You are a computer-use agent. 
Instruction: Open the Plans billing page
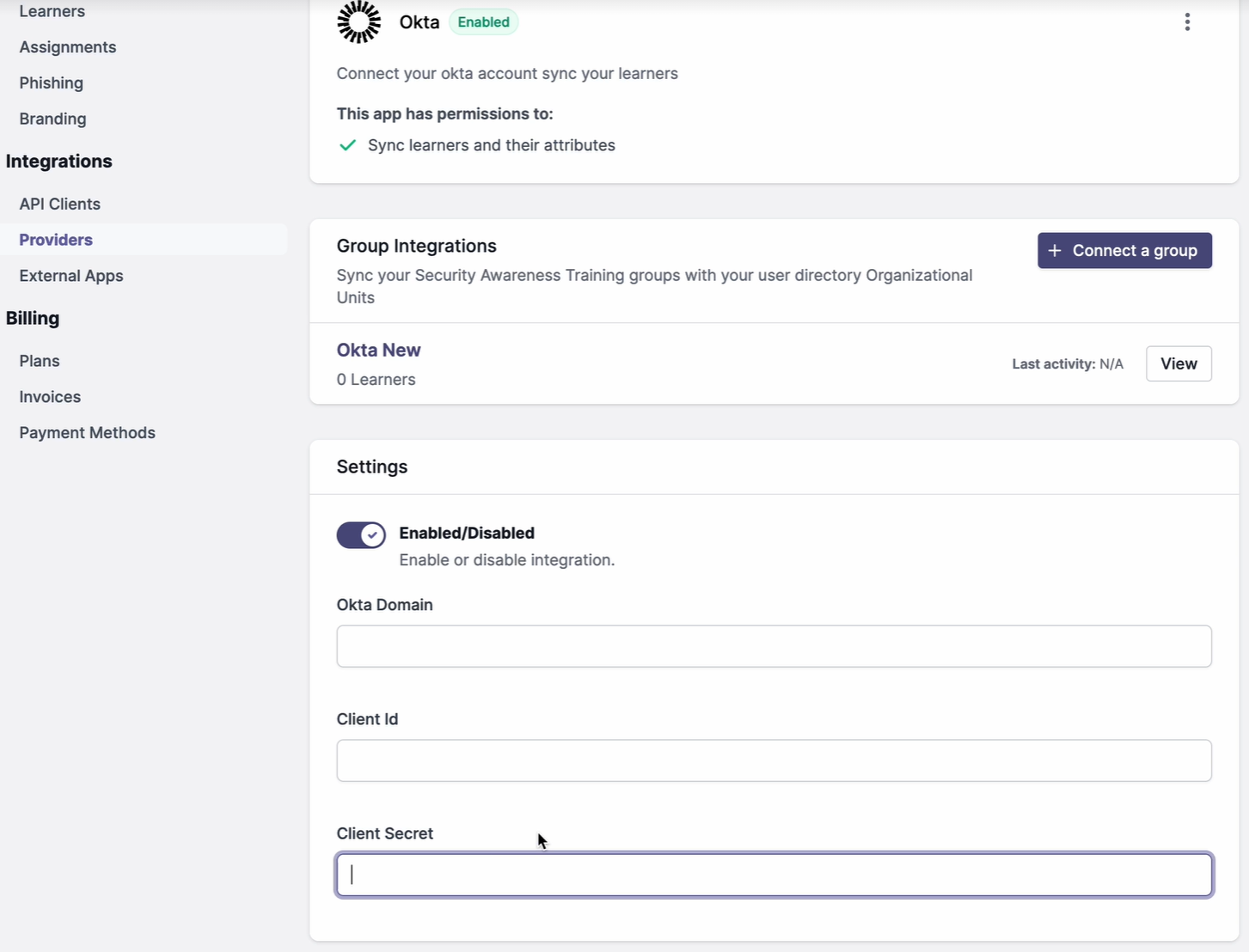(x=40, y=361)
